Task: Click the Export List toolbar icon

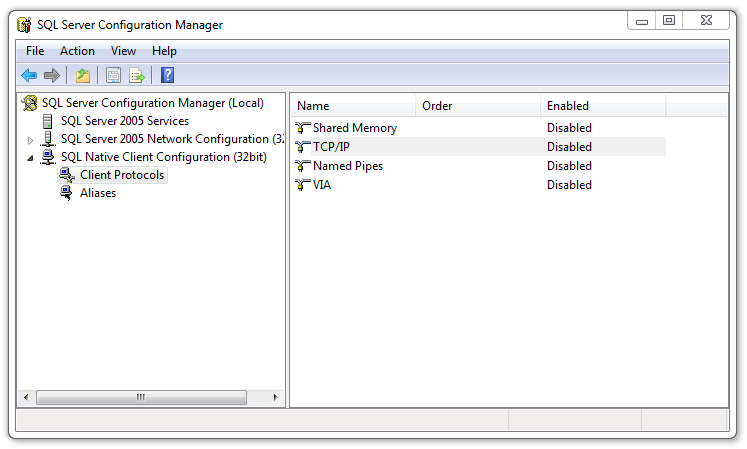Action: click(x=137, y=75)
